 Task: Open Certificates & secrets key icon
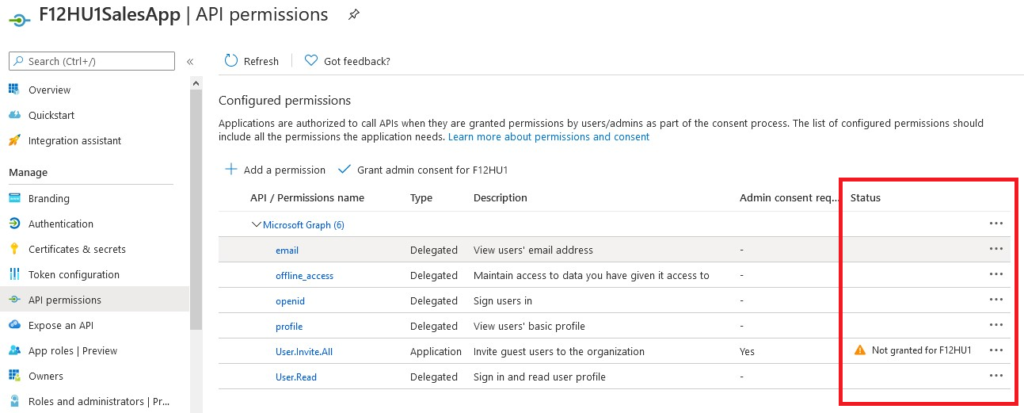click(14, 249)
